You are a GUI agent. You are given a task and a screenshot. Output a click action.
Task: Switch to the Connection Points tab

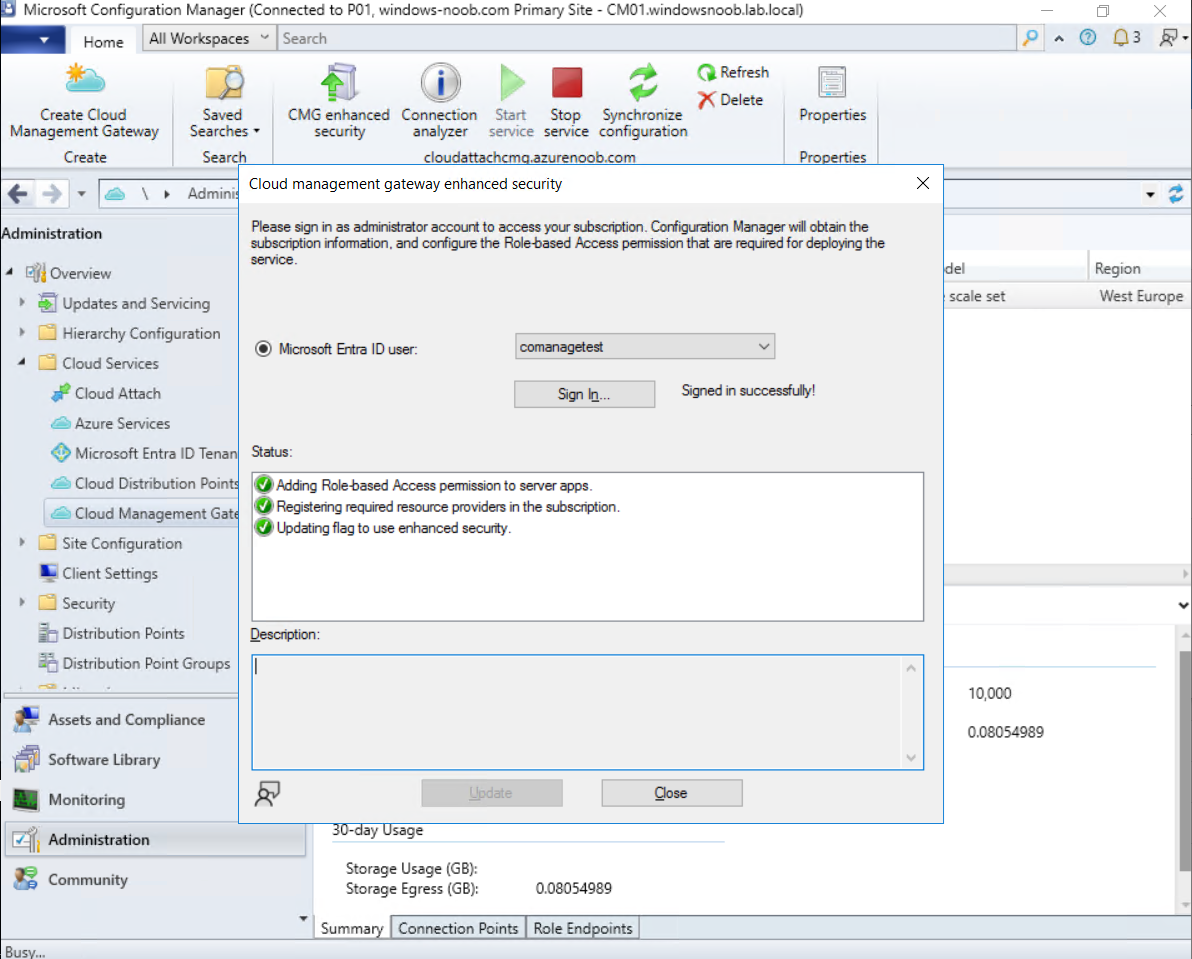click(458, 928)
